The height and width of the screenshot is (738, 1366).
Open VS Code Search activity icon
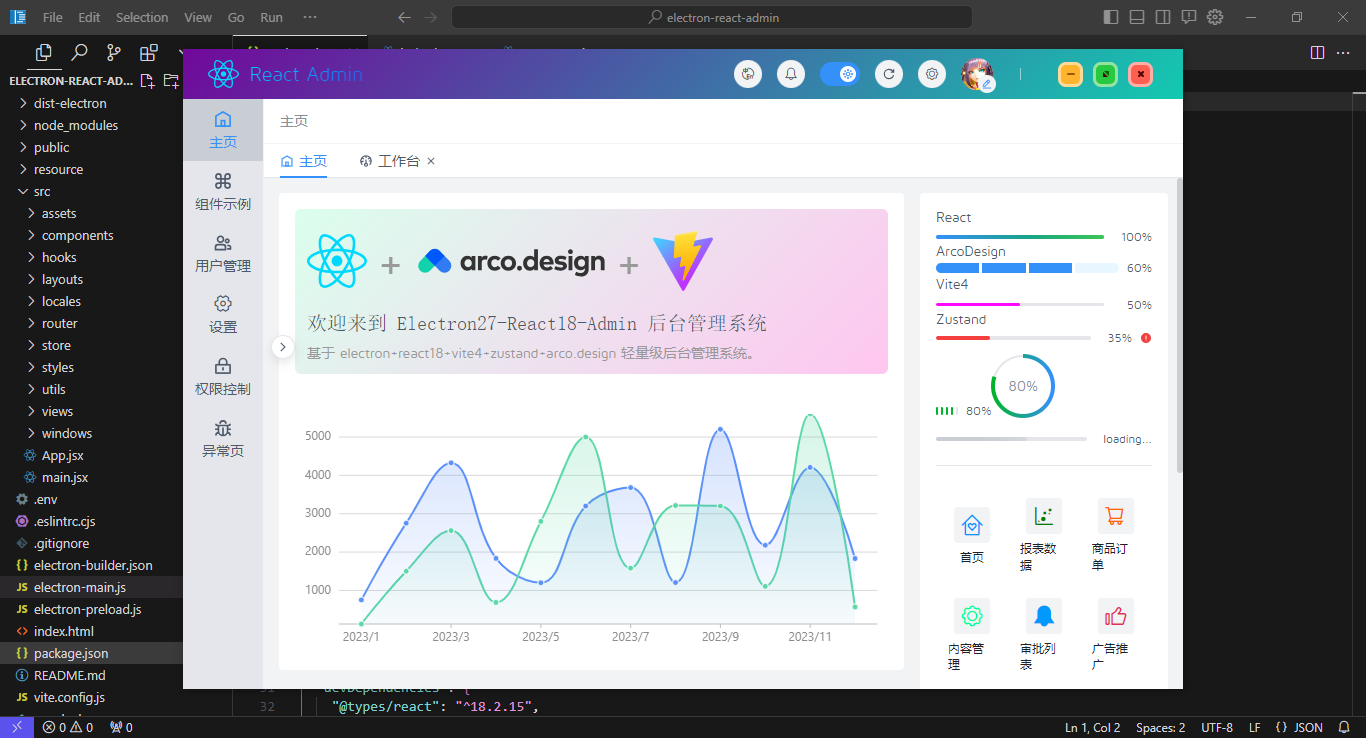coord(79,53)
